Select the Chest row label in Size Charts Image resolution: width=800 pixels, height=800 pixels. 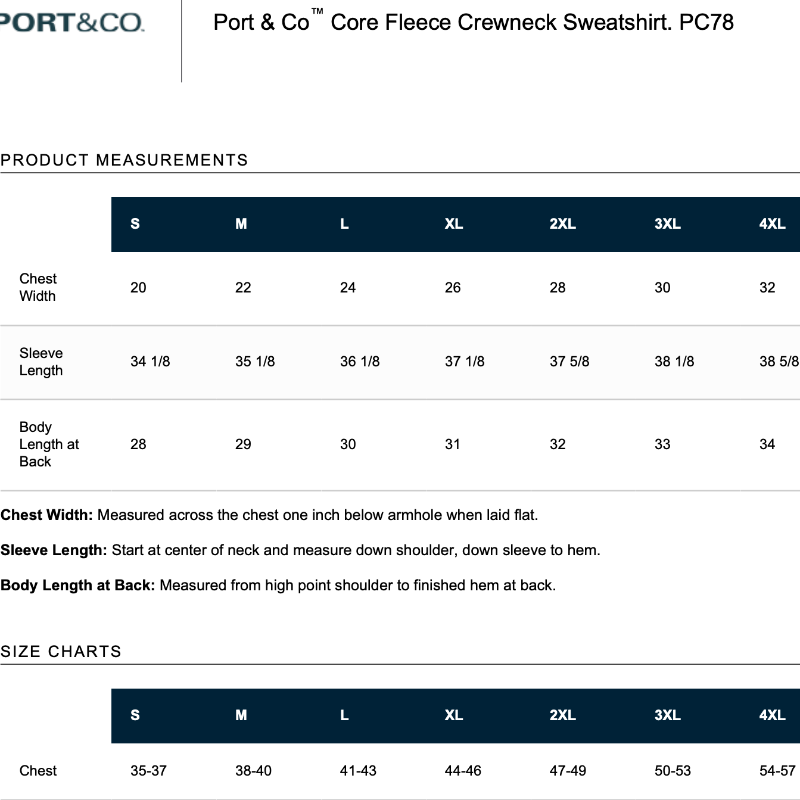[x=38, y=770]
